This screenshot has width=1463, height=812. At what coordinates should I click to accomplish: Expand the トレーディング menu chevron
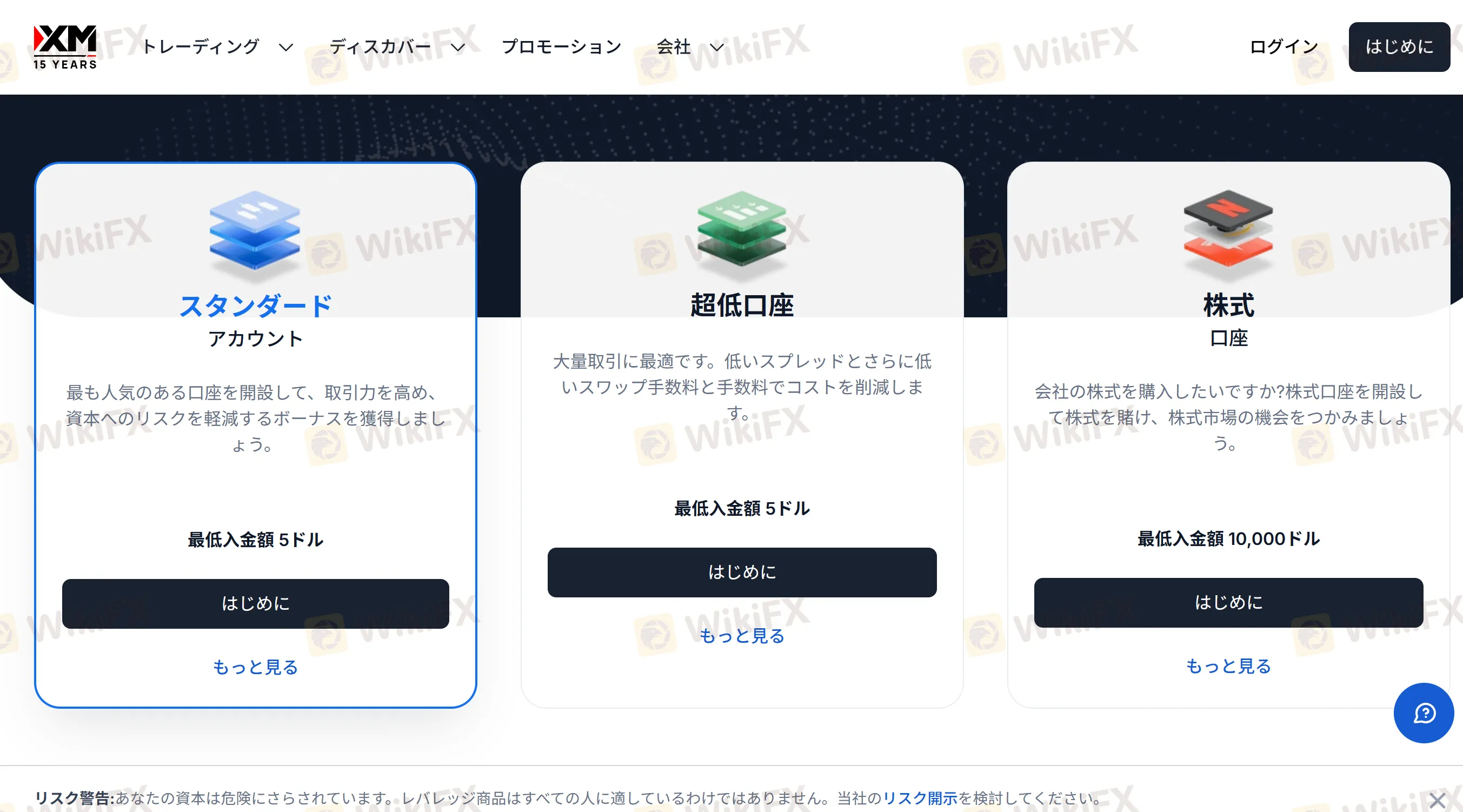click(x=286, y=47)
